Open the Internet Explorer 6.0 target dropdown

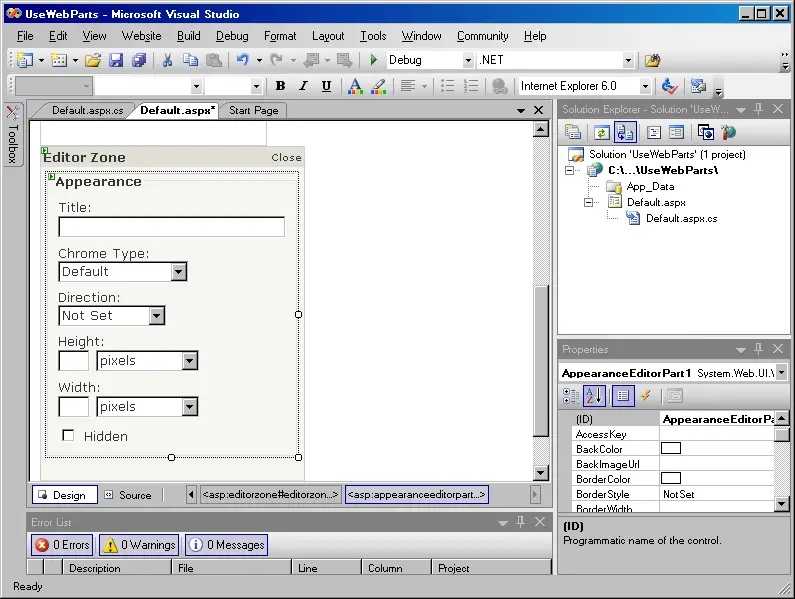645,86
